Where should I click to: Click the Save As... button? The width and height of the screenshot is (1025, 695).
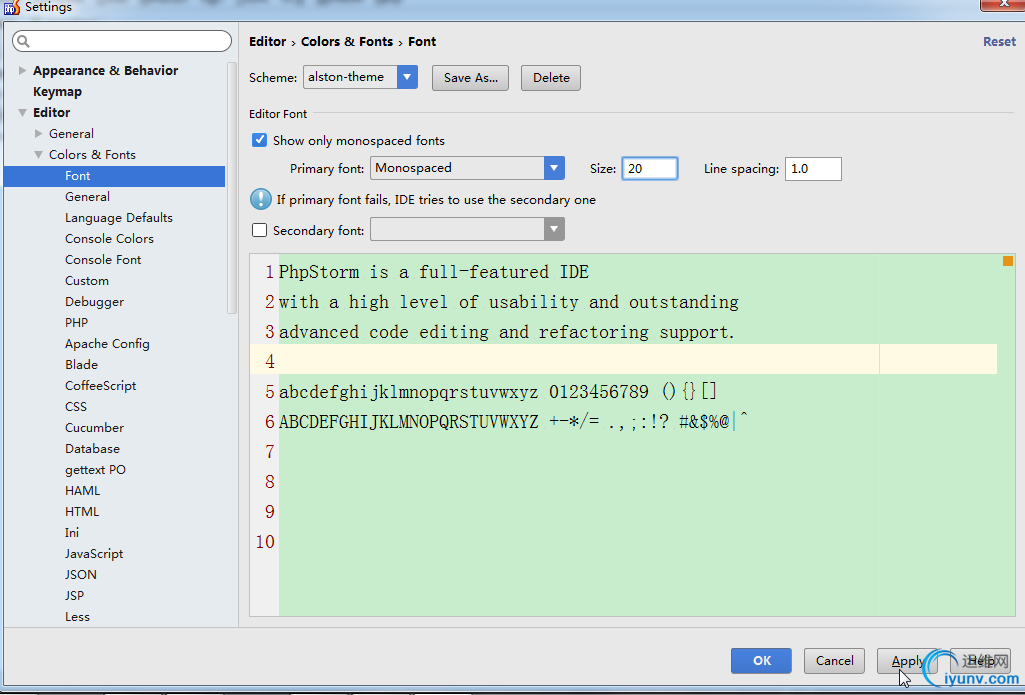(x=471, y=78)
